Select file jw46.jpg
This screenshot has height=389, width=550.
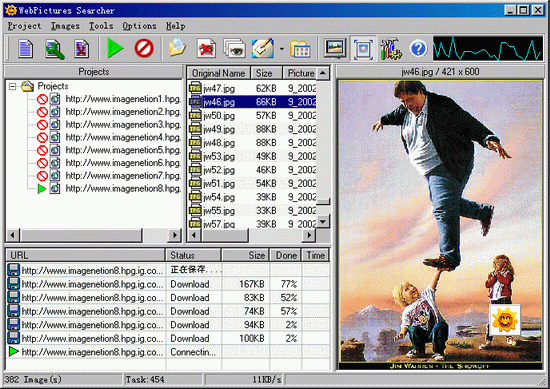(219, 102)
